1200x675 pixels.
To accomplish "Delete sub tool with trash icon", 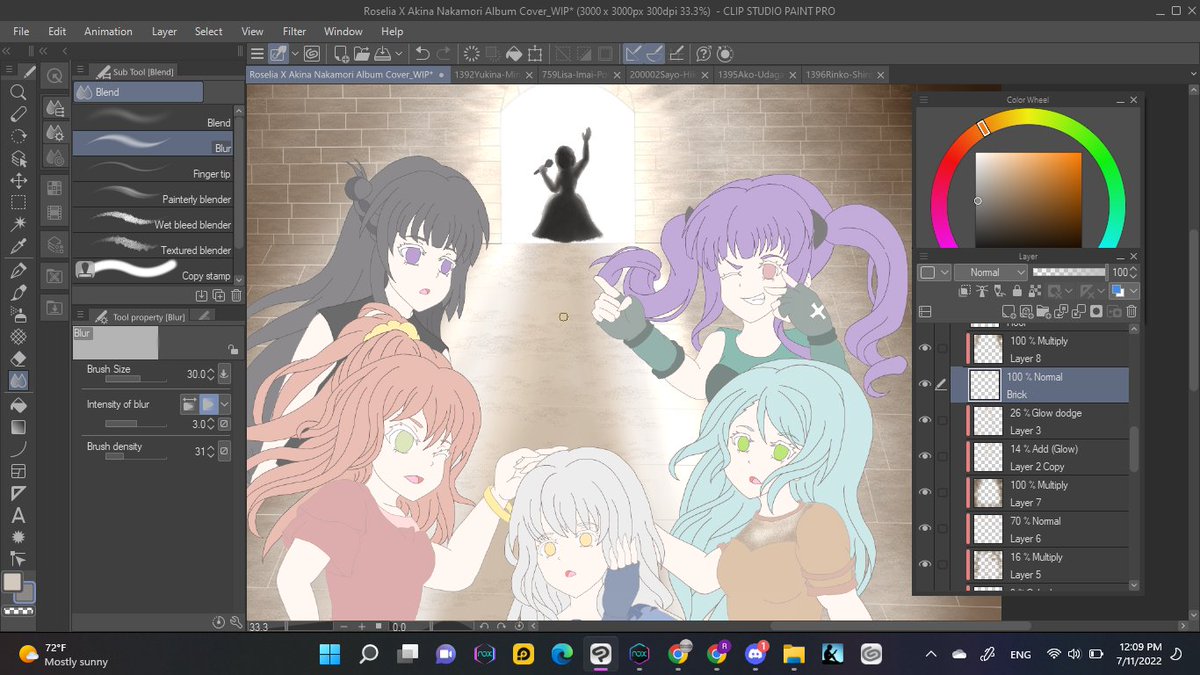I will tap(236, 295).
